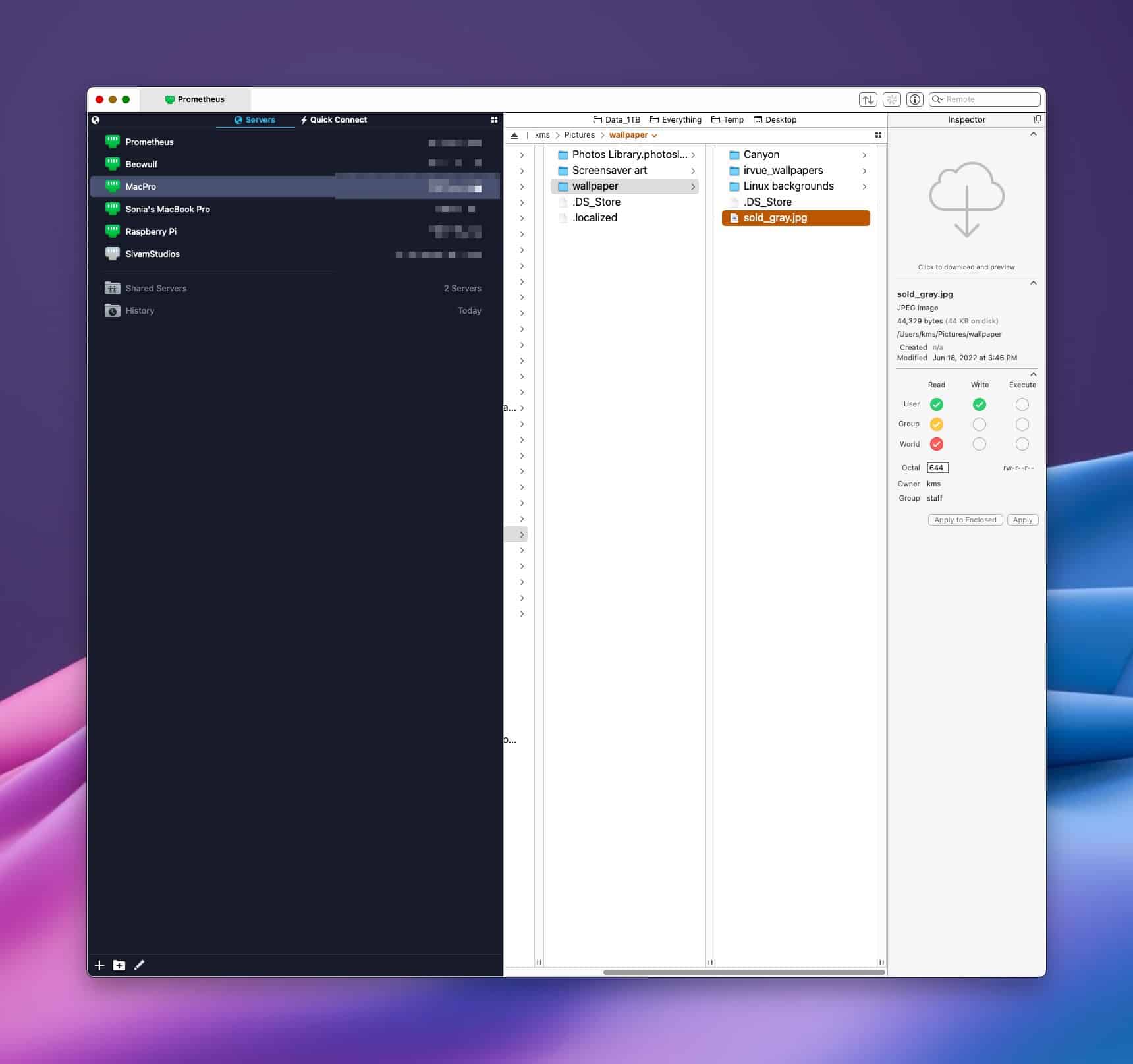The height and width of the screenshot is (1064, 1133).
Task: Click the new folder icon at bottom
Action: click(119, 965)
